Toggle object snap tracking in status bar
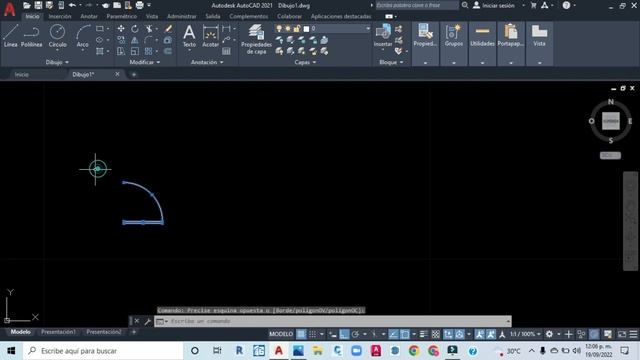This screenshot has width=640, height=360. point(393,334)
